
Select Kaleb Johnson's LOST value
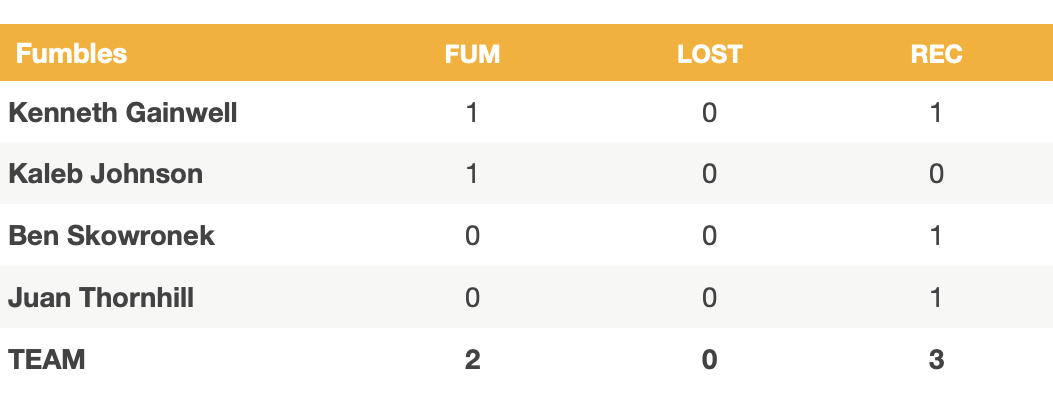tap(709, 174)
